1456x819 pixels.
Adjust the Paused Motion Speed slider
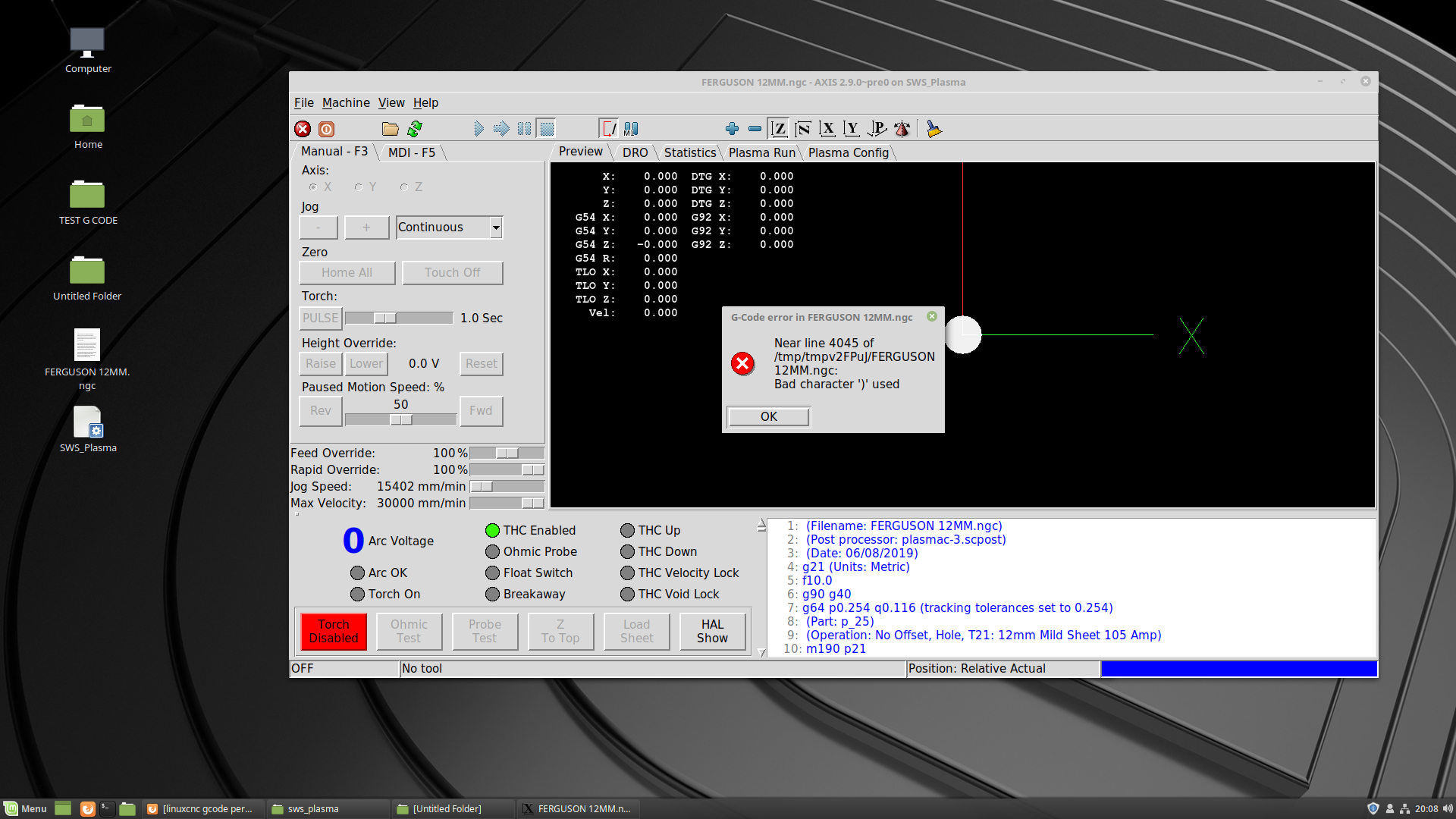pos(400,420)
